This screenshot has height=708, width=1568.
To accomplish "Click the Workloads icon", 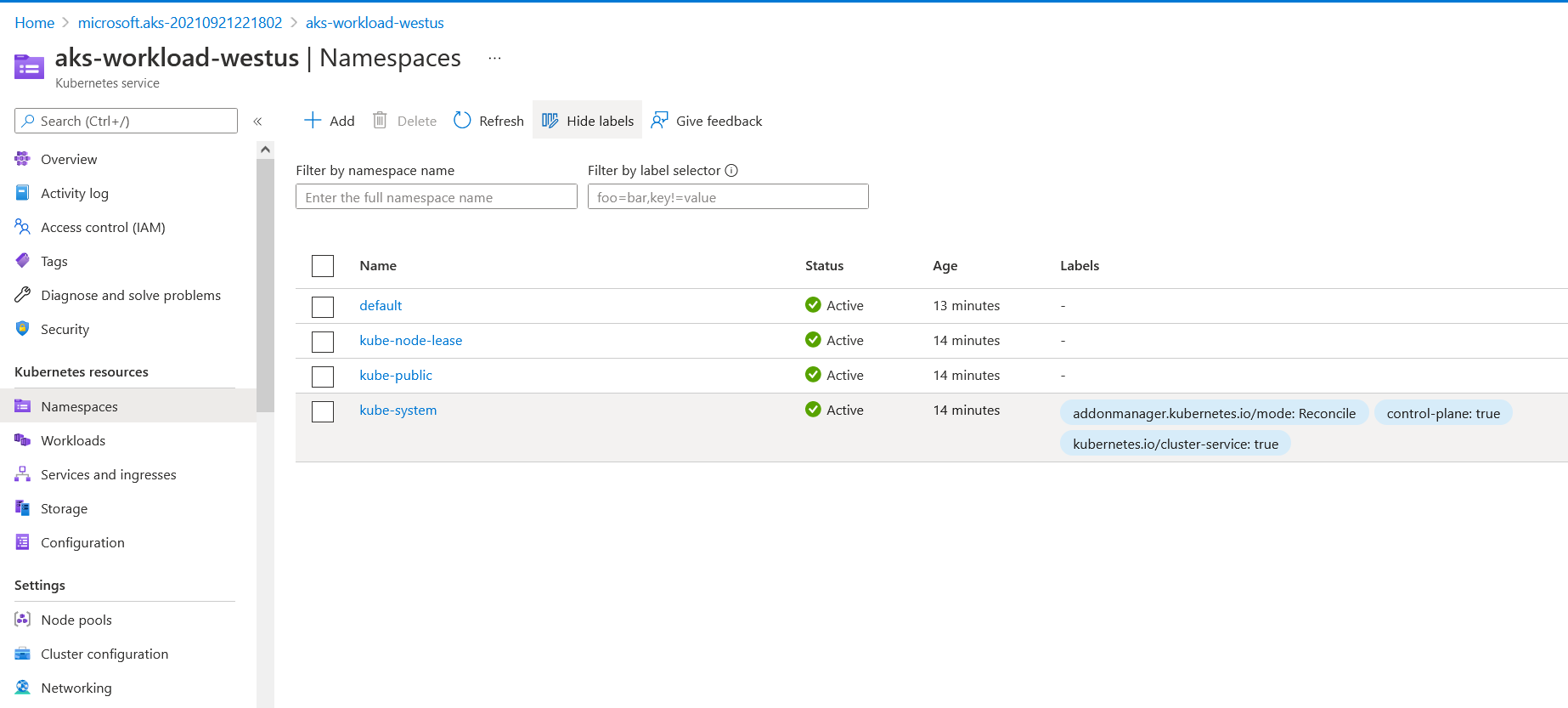I will pyautogui.click(x=23, y=440).
